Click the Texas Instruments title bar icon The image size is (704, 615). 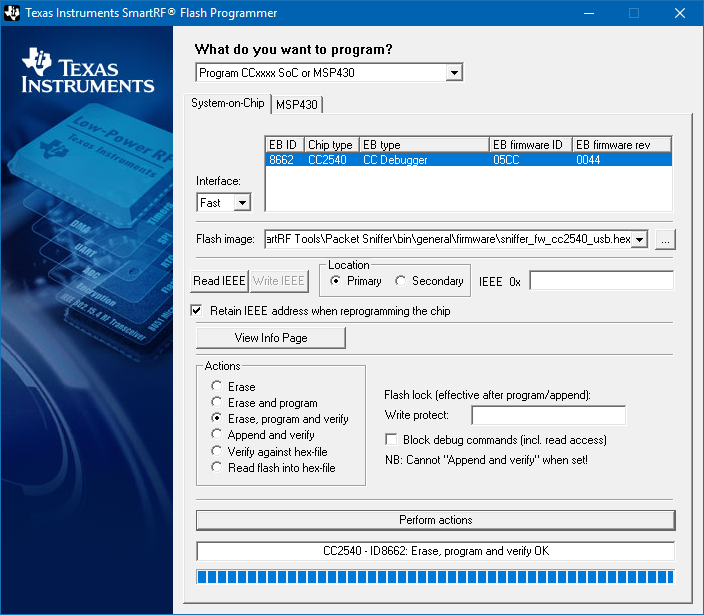[x=12, y=13]
